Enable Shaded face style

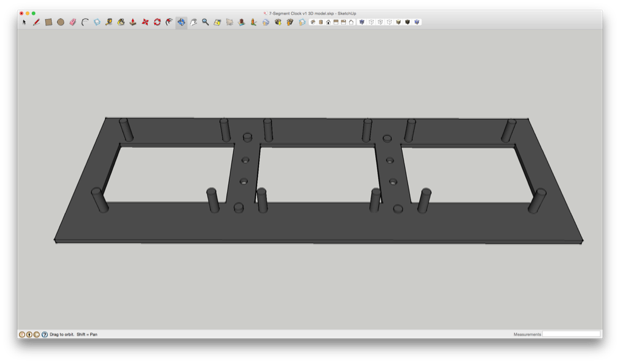click(x=398, y=22)
